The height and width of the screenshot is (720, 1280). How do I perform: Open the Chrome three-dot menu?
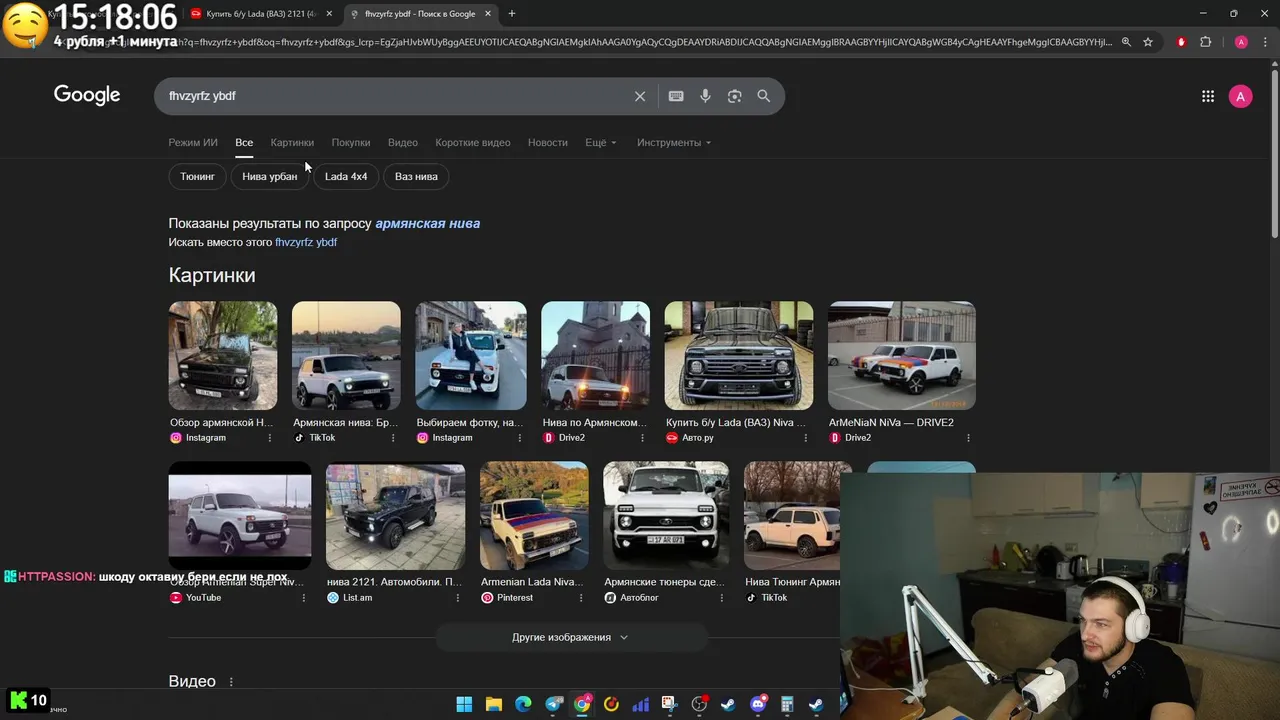pos(1264,42)
